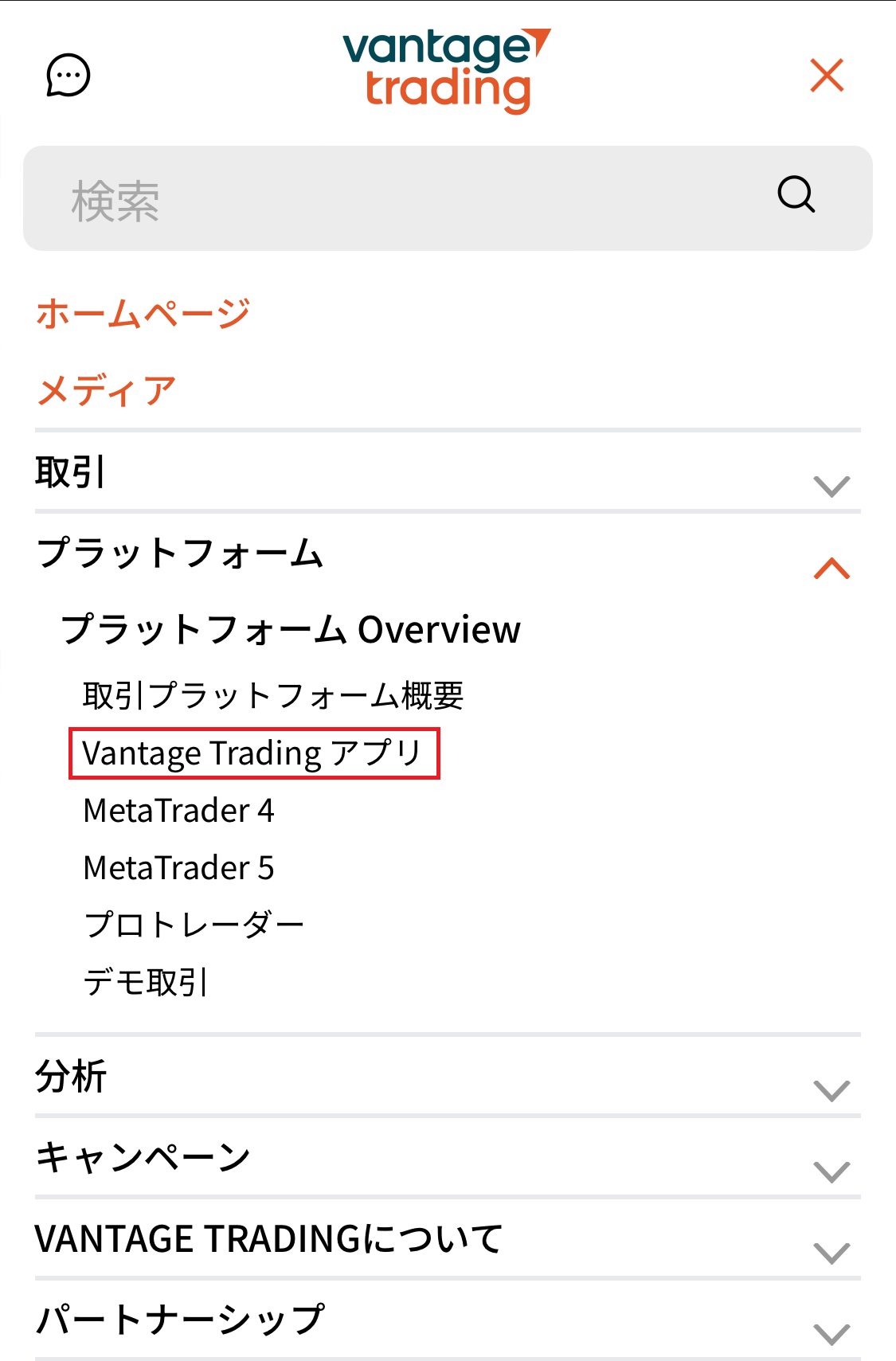The height and width of the screenshot is (1361, 896).
Task: Close the menu with the X icon
Action: [x=827, y=75]
